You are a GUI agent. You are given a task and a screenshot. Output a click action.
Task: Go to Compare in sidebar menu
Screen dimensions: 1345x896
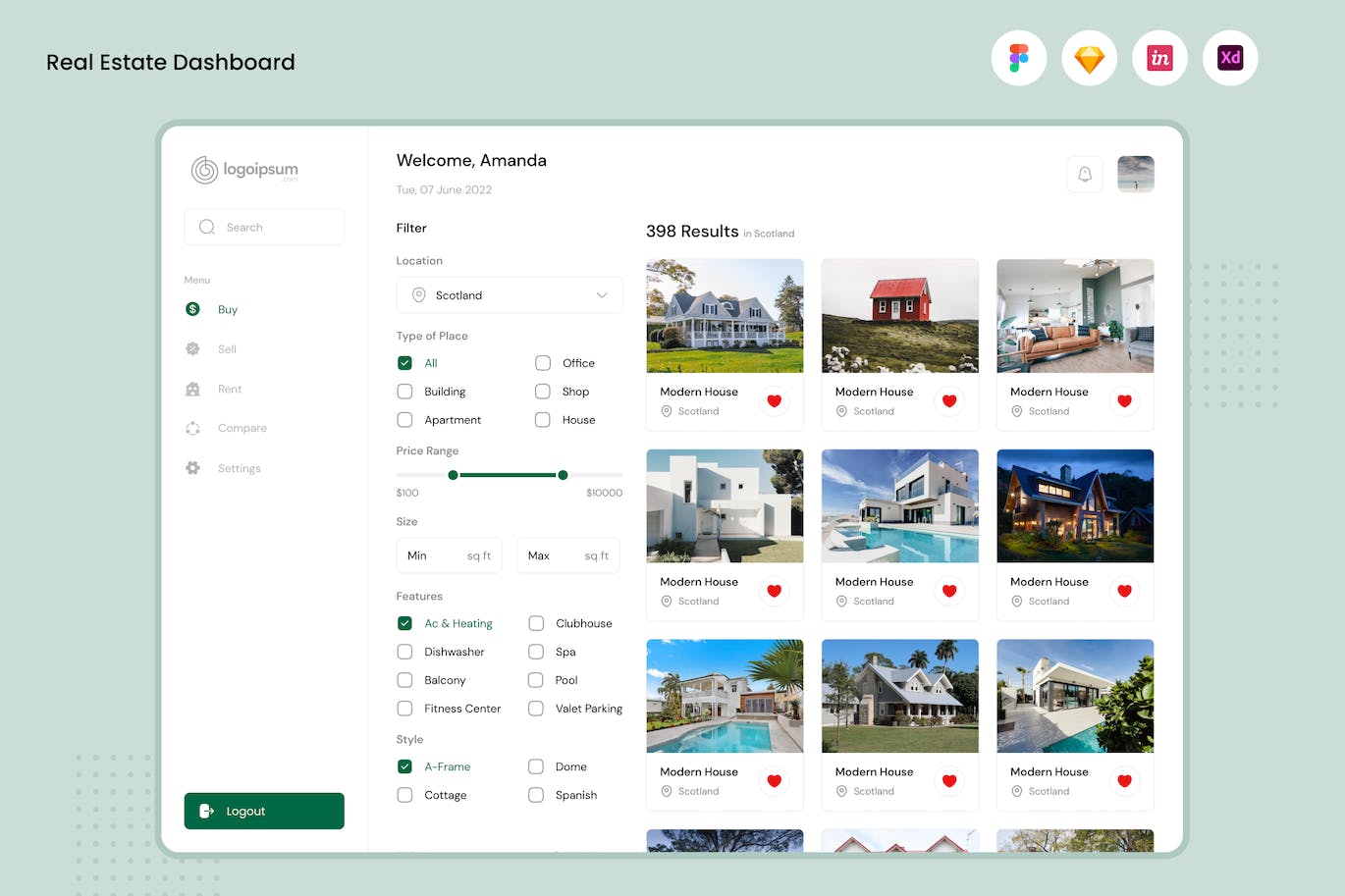click(242, 429)
